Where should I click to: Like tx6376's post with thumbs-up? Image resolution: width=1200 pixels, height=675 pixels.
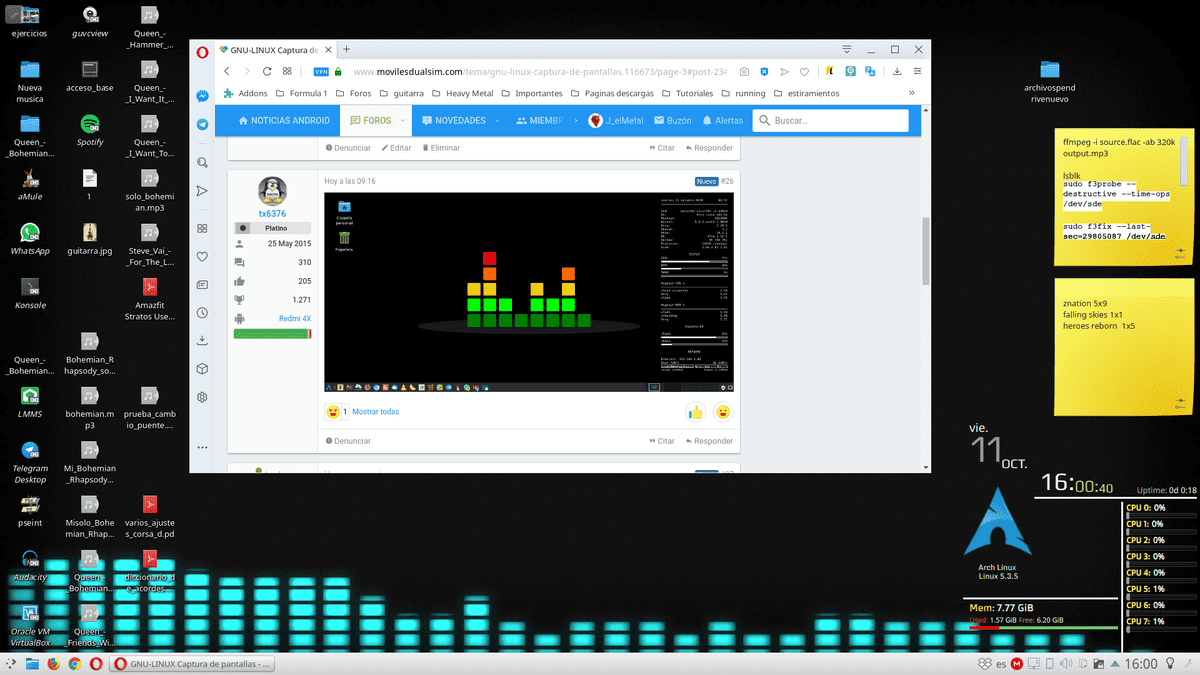point(695,412)
